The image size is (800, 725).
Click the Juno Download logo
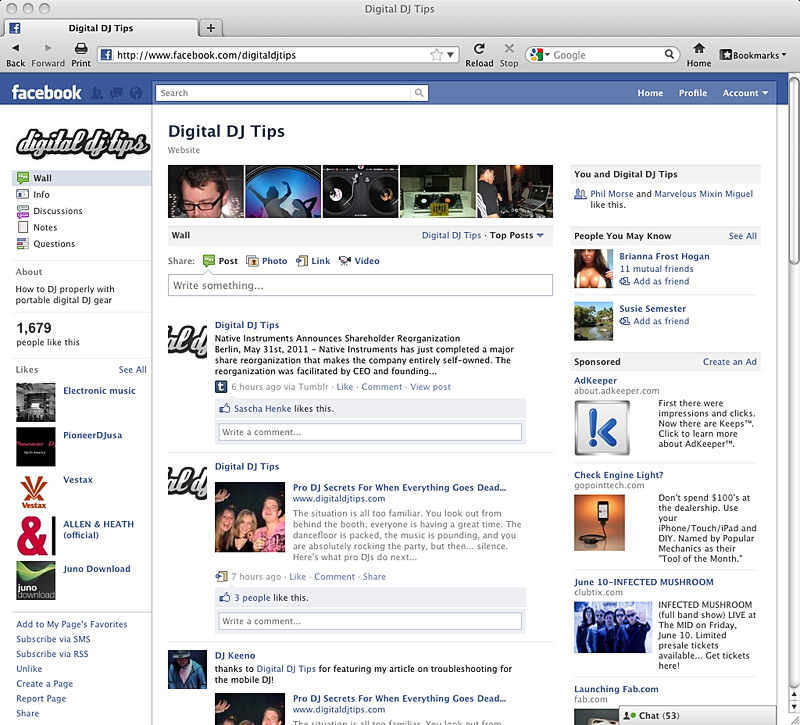click(35, 580)
